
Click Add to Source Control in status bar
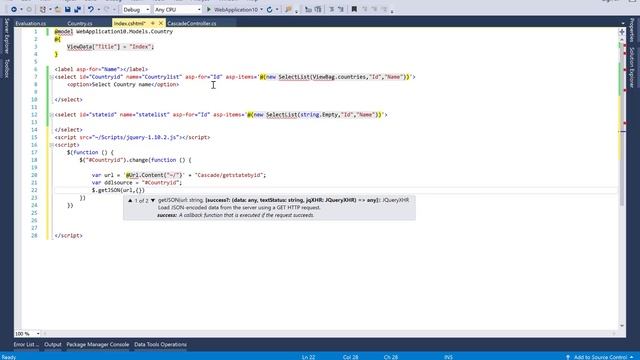click(x=600, y=357)
